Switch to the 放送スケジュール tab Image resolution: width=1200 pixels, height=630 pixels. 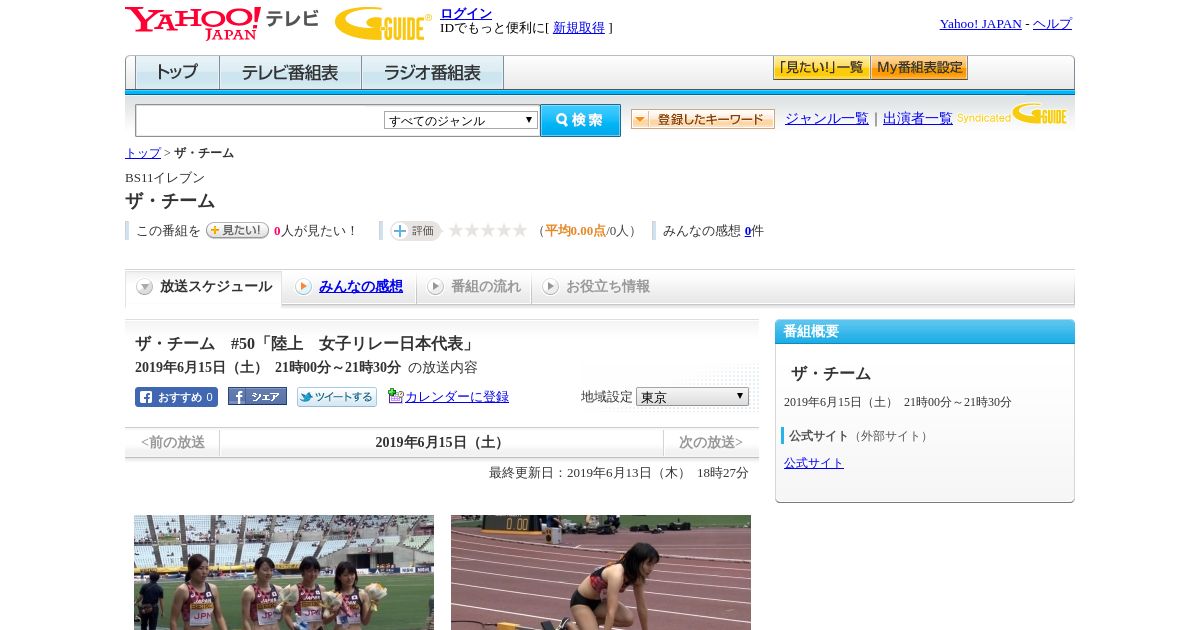[x=204, y=287]
